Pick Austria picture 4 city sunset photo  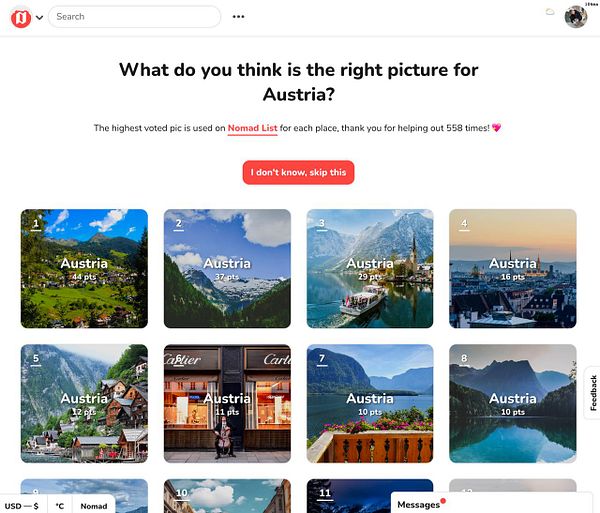pyautogui.click(x=513, y=269)
